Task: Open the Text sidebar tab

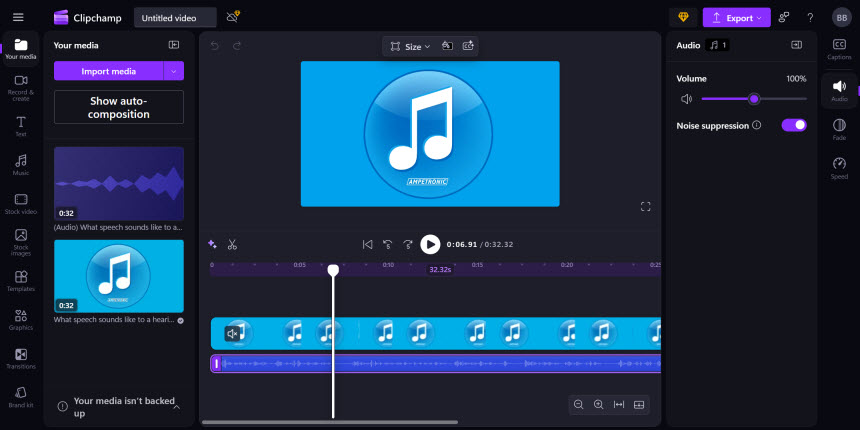Action: coord(21,126)
